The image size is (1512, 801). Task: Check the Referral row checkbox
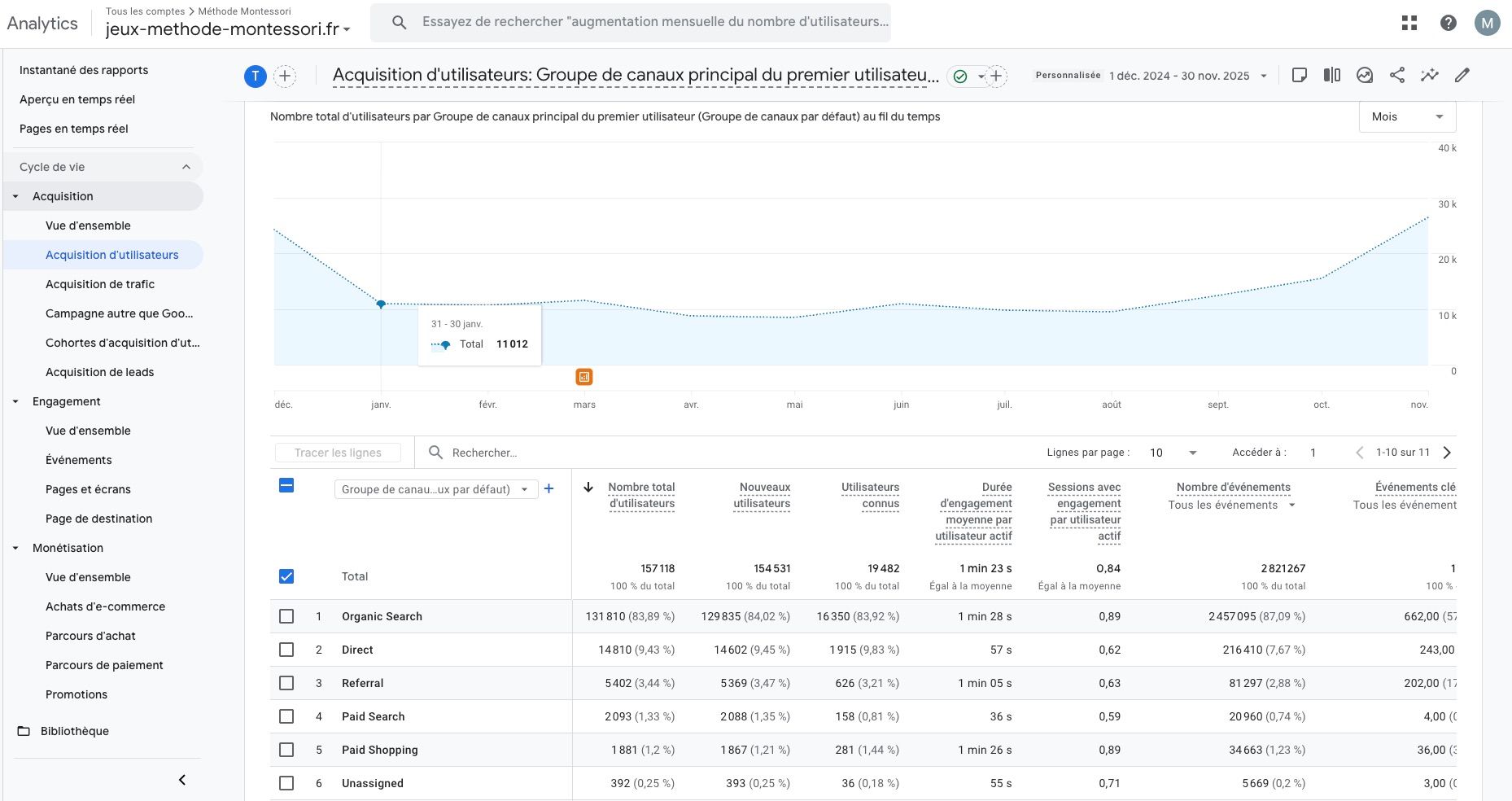click(x=286, y=683)
